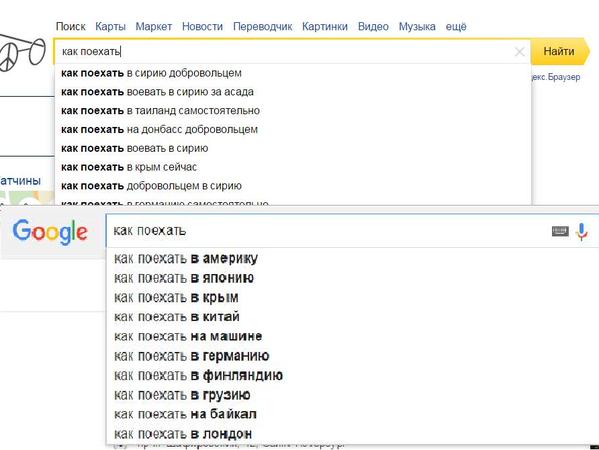The height and width of the screenshot is (450, 599).
Task: Open the Карты tab in Yandex
Action: [x=110, y=26]
